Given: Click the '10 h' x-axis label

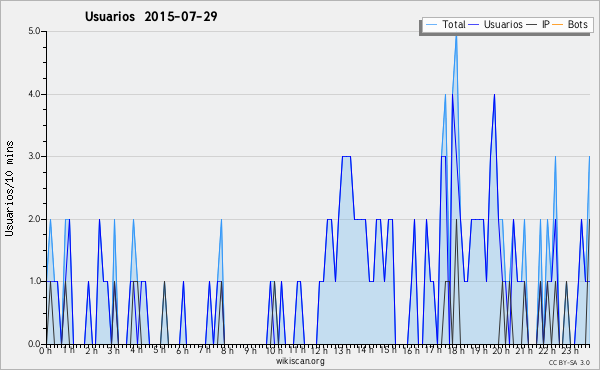Looking at the screenshot, I should (x=274, y=351).
